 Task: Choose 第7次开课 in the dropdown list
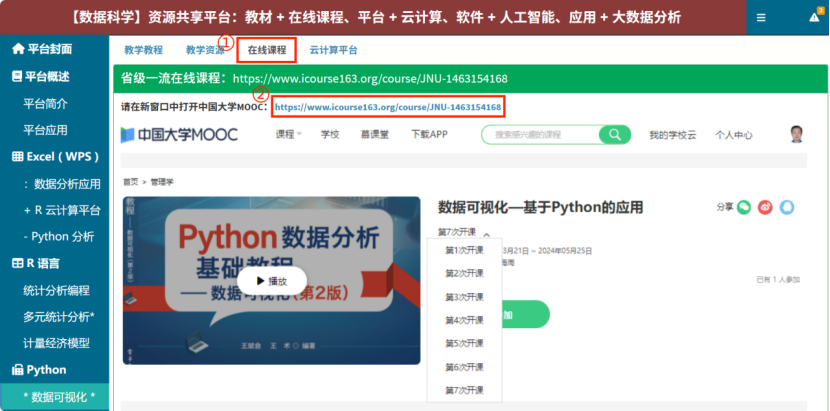click(464, 390)
